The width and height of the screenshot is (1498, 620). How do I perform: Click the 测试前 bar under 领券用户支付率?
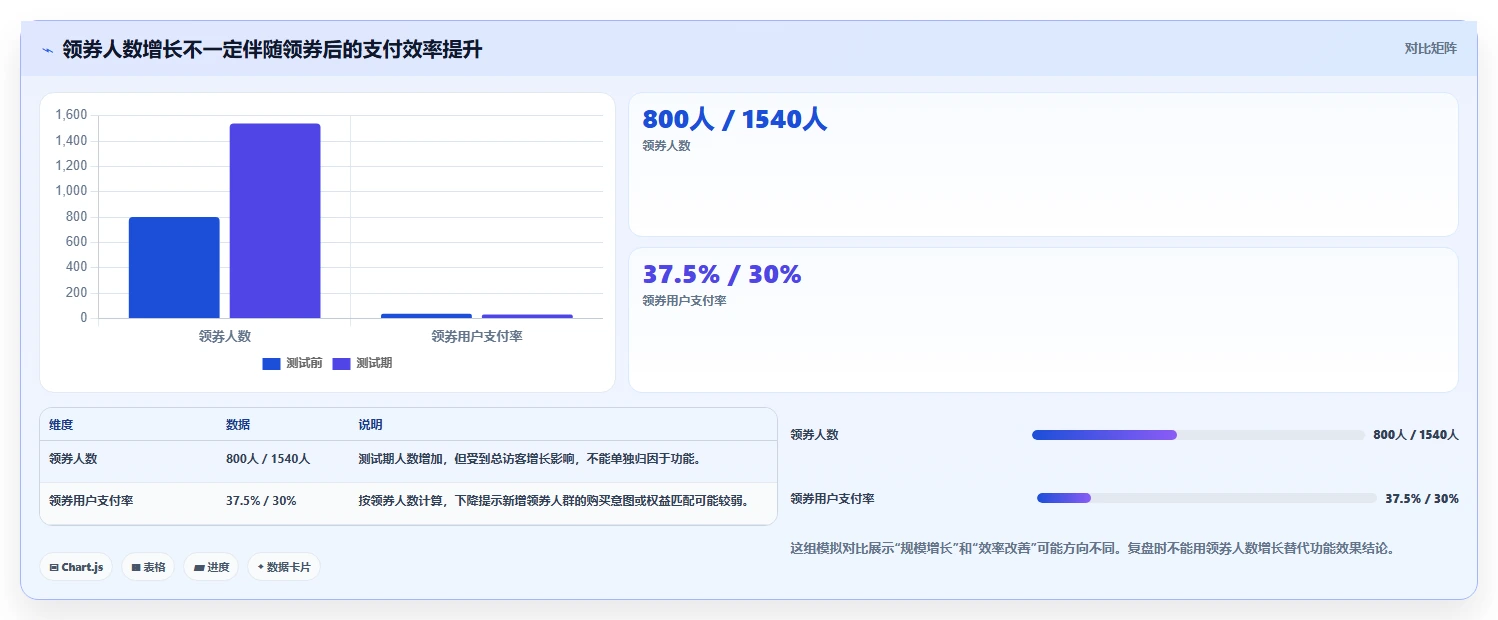tap(426, 316)
